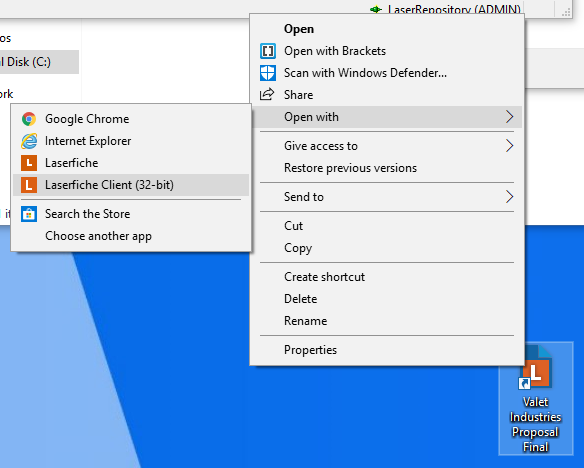Select Open with Brackets

click(x=387, y=51)
